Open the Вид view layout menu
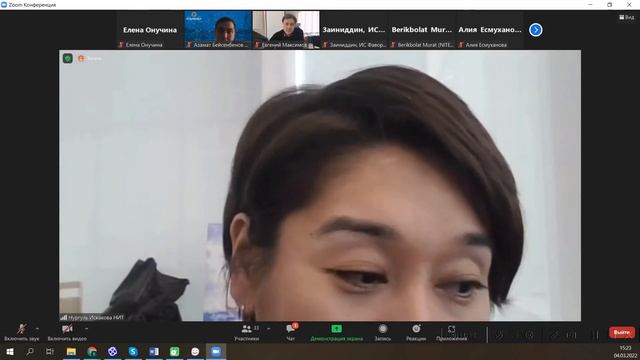The width and height of the screenshot is (640, 360). tap(627, 17)
